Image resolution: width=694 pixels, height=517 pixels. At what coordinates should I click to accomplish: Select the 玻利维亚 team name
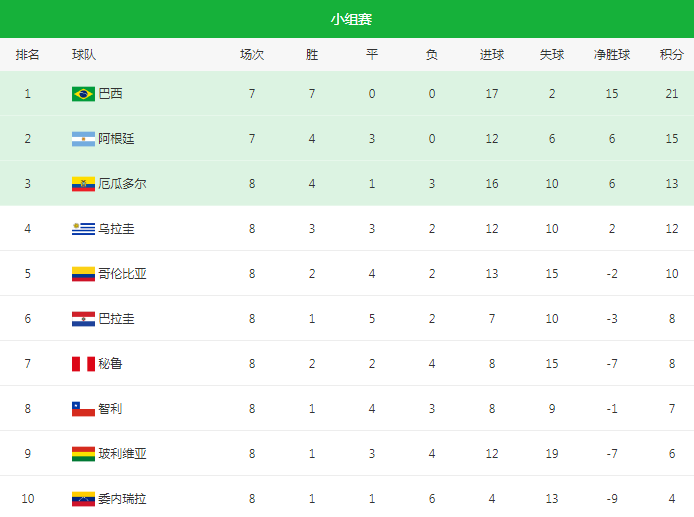pyautogui.click(x=123, y=454)
